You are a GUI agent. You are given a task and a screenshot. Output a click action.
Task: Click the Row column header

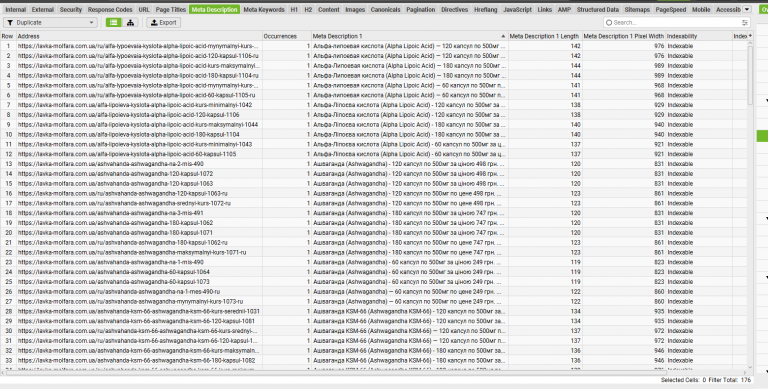click(x=7, y=36)
